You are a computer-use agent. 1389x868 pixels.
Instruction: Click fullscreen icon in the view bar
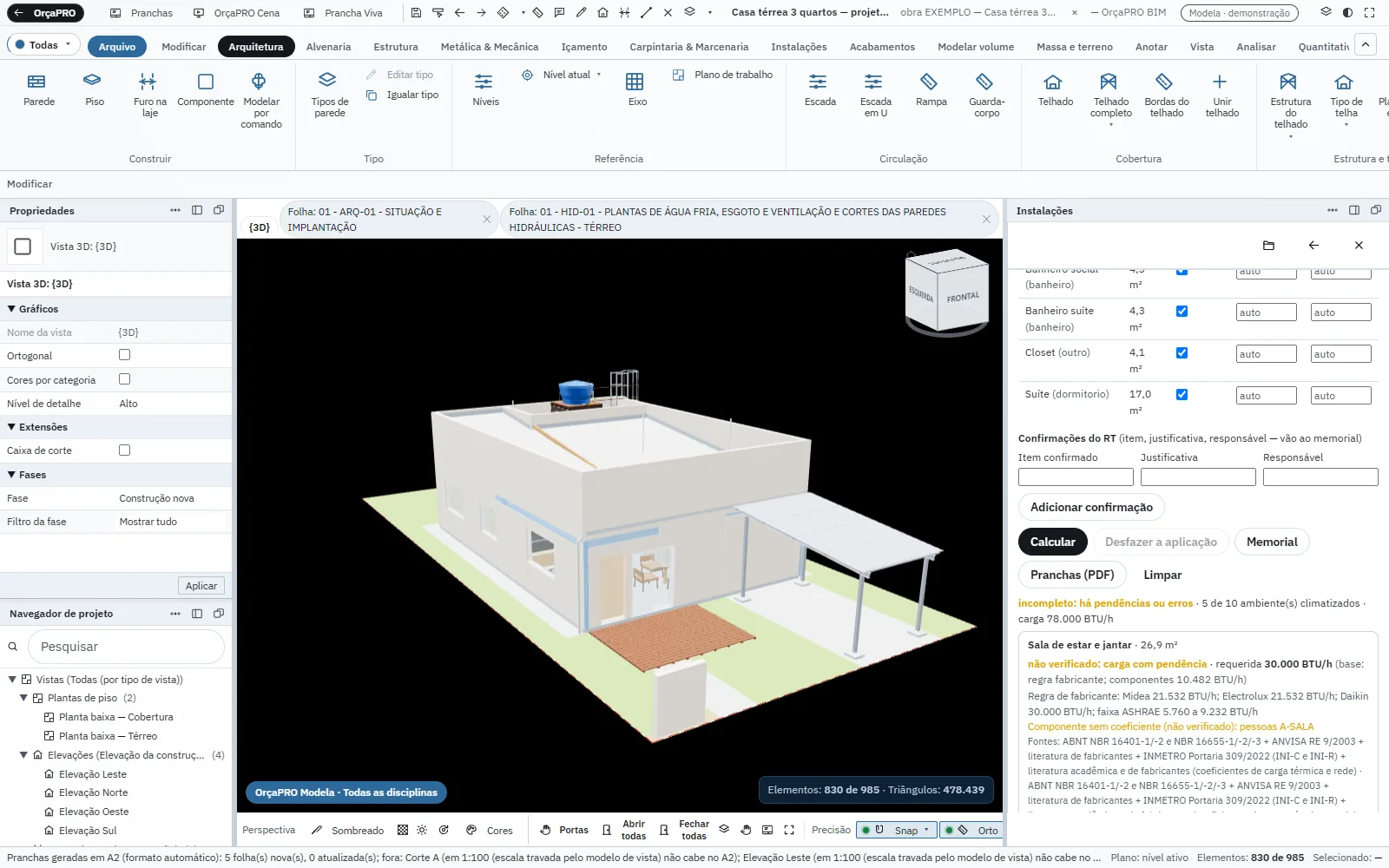click(x=789, y=830)
